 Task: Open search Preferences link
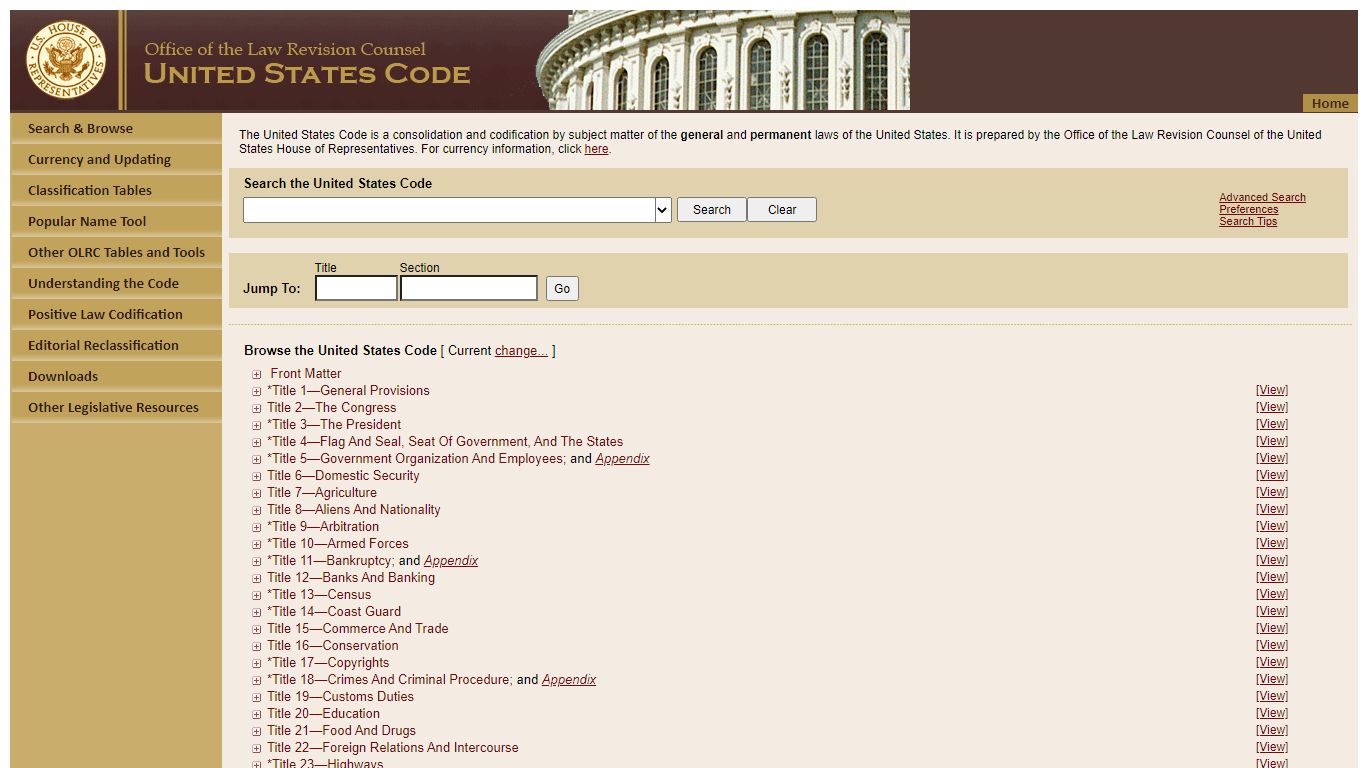tap(1248, 210)
